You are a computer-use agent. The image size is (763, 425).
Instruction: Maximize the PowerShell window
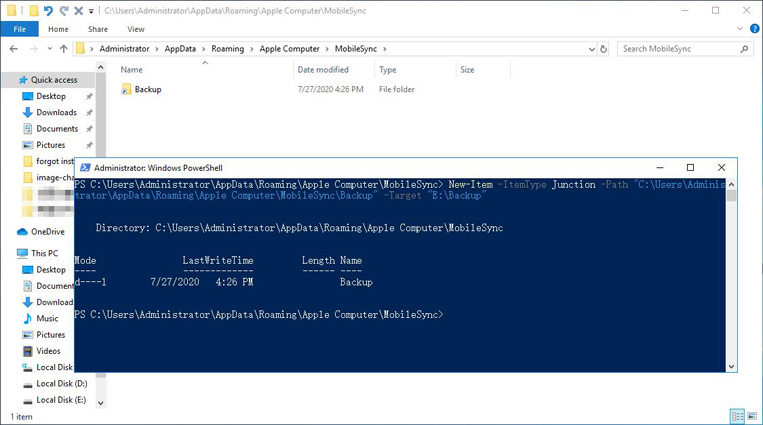tap(690, 167)
